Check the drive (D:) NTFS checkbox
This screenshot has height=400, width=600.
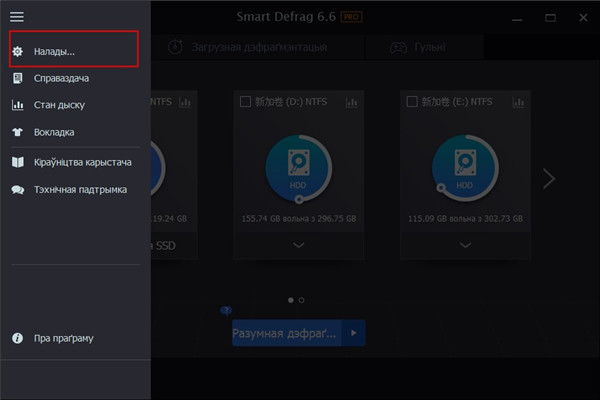(247, 101)
